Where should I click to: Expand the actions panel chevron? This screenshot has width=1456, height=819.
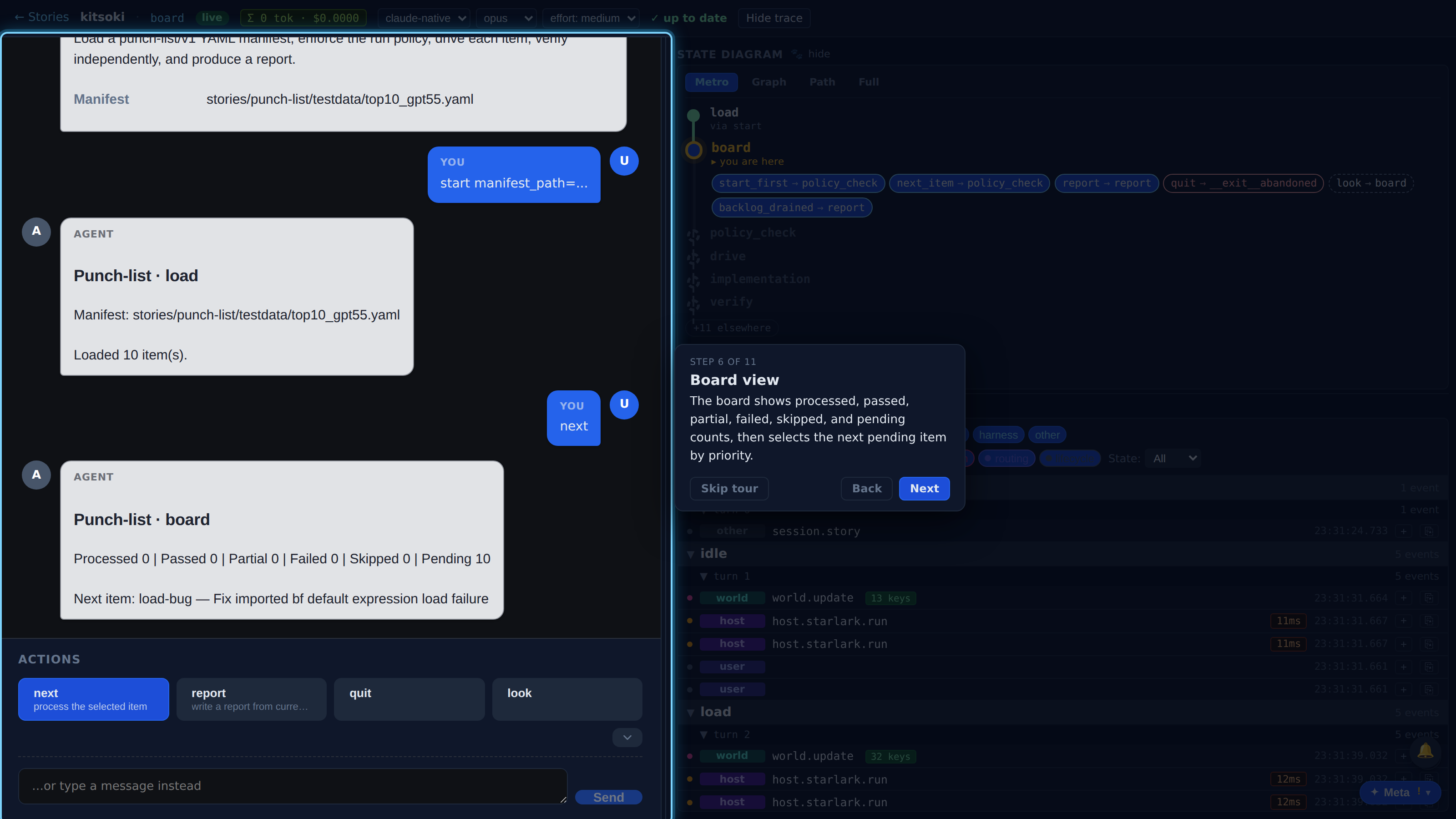627,737
